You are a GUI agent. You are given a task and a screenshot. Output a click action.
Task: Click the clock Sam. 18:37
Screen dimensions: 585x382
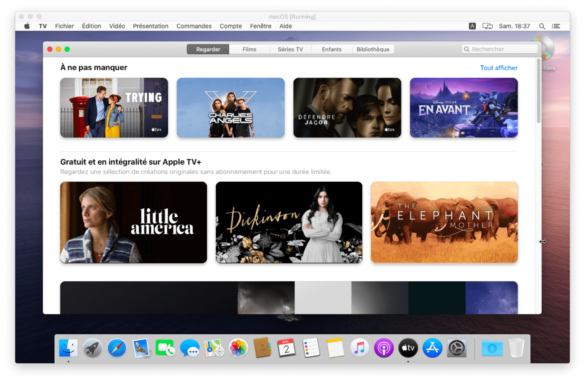pos(514,26)
